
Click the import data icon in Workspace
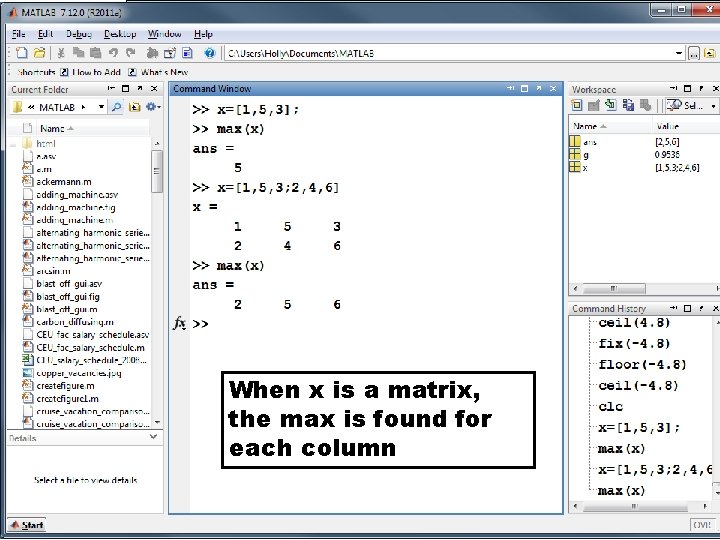tap(611, 105)
